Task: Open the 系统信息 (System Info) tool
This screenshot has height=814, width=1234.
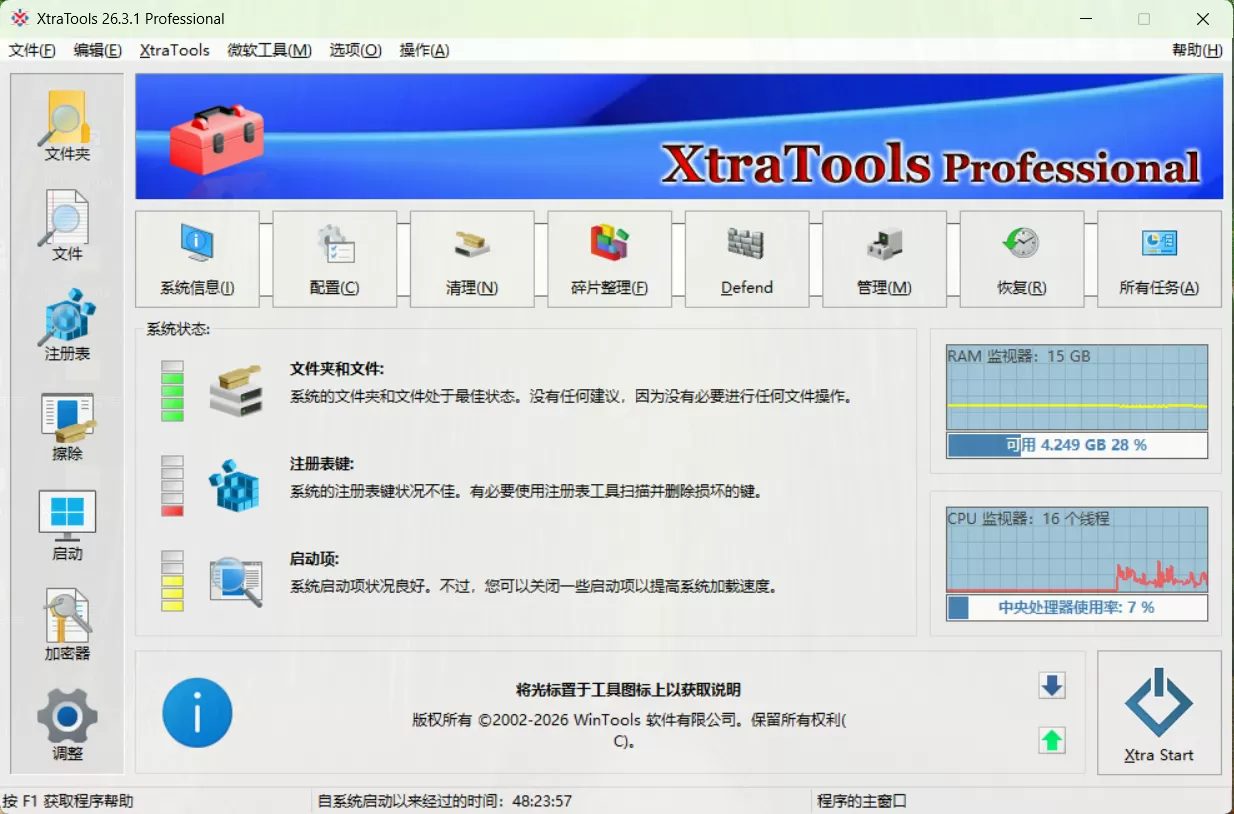Action: click(197, 258)
